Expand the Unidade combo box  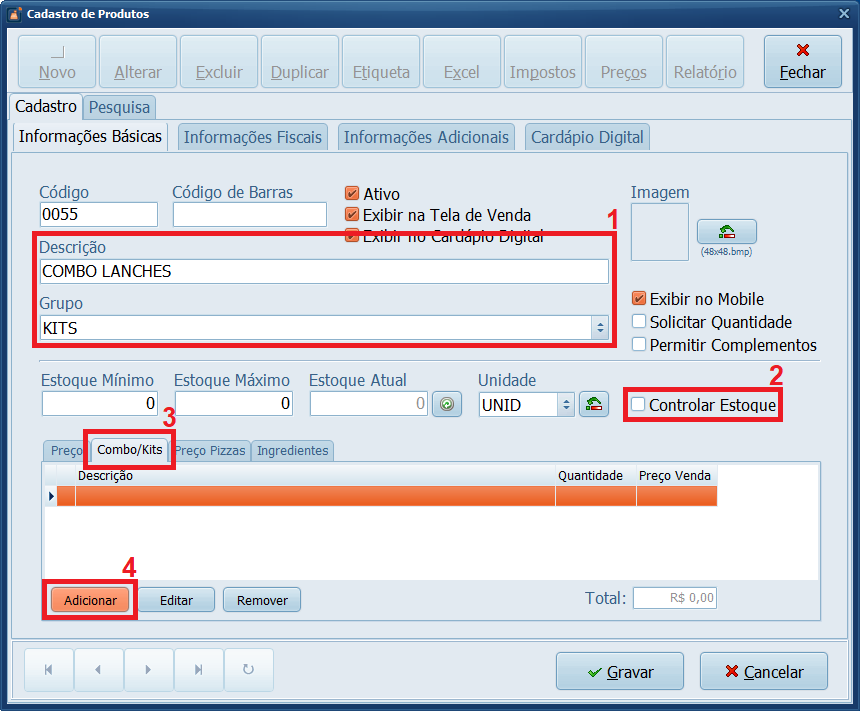564,404
